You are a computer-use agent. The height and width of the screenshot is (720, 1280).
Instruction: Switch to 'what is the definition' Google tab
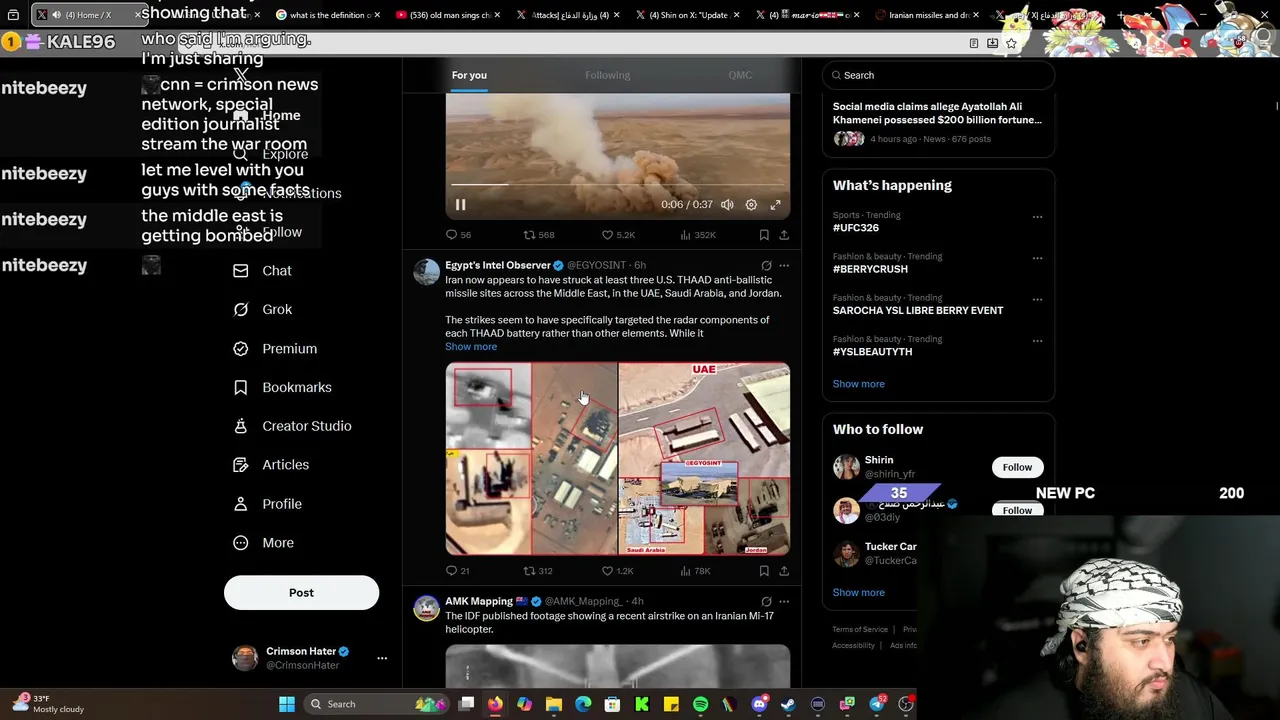328,15
